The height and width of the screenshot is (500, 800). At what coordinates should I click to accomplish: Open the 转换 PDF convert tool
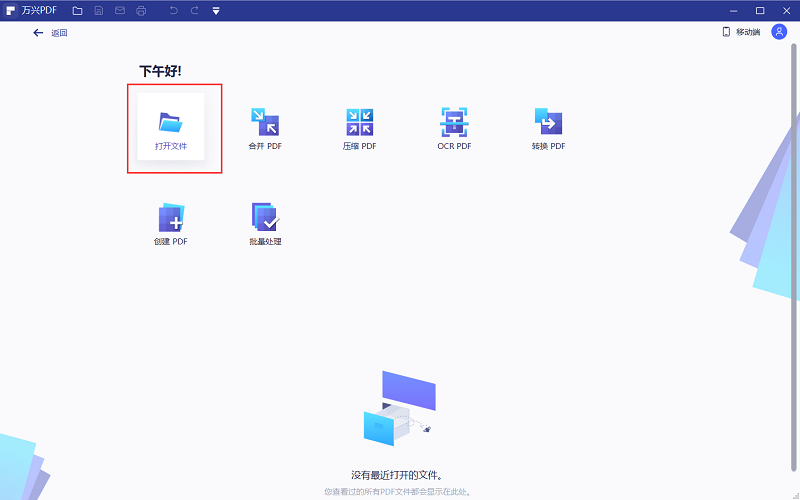tap(548, 127)
